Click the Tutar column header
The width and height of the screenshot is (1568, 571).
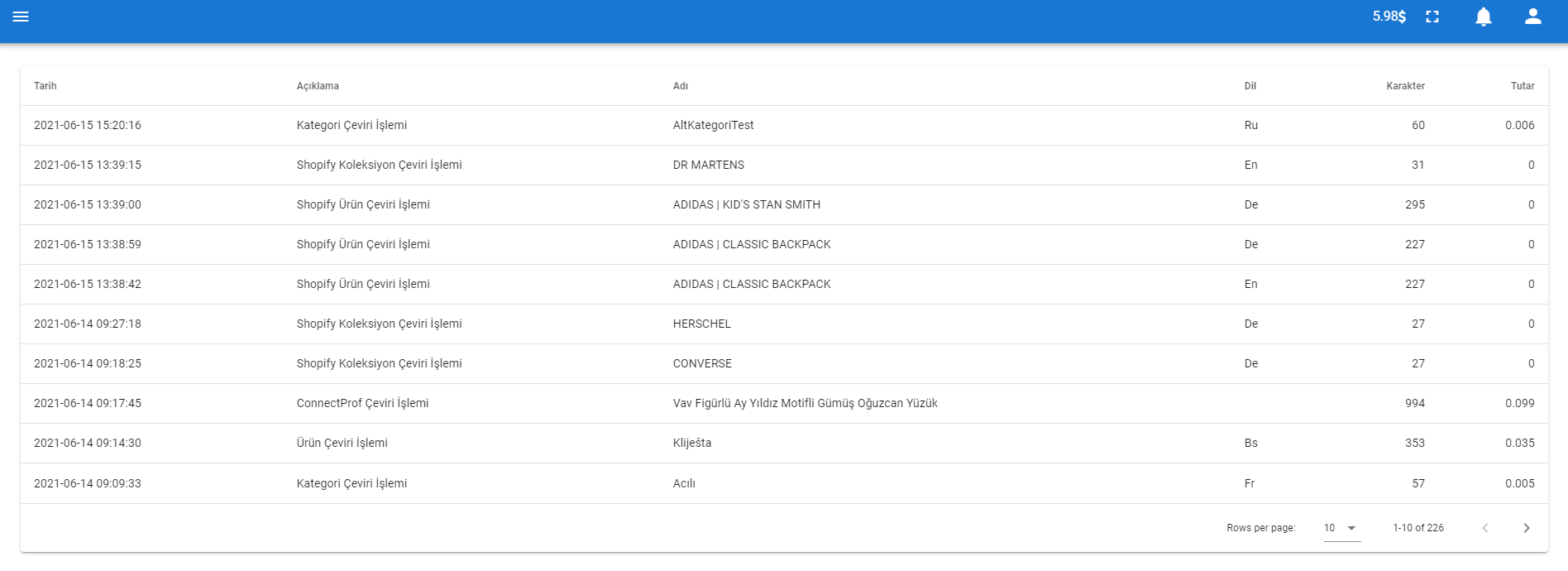[x=1523, y=86]
